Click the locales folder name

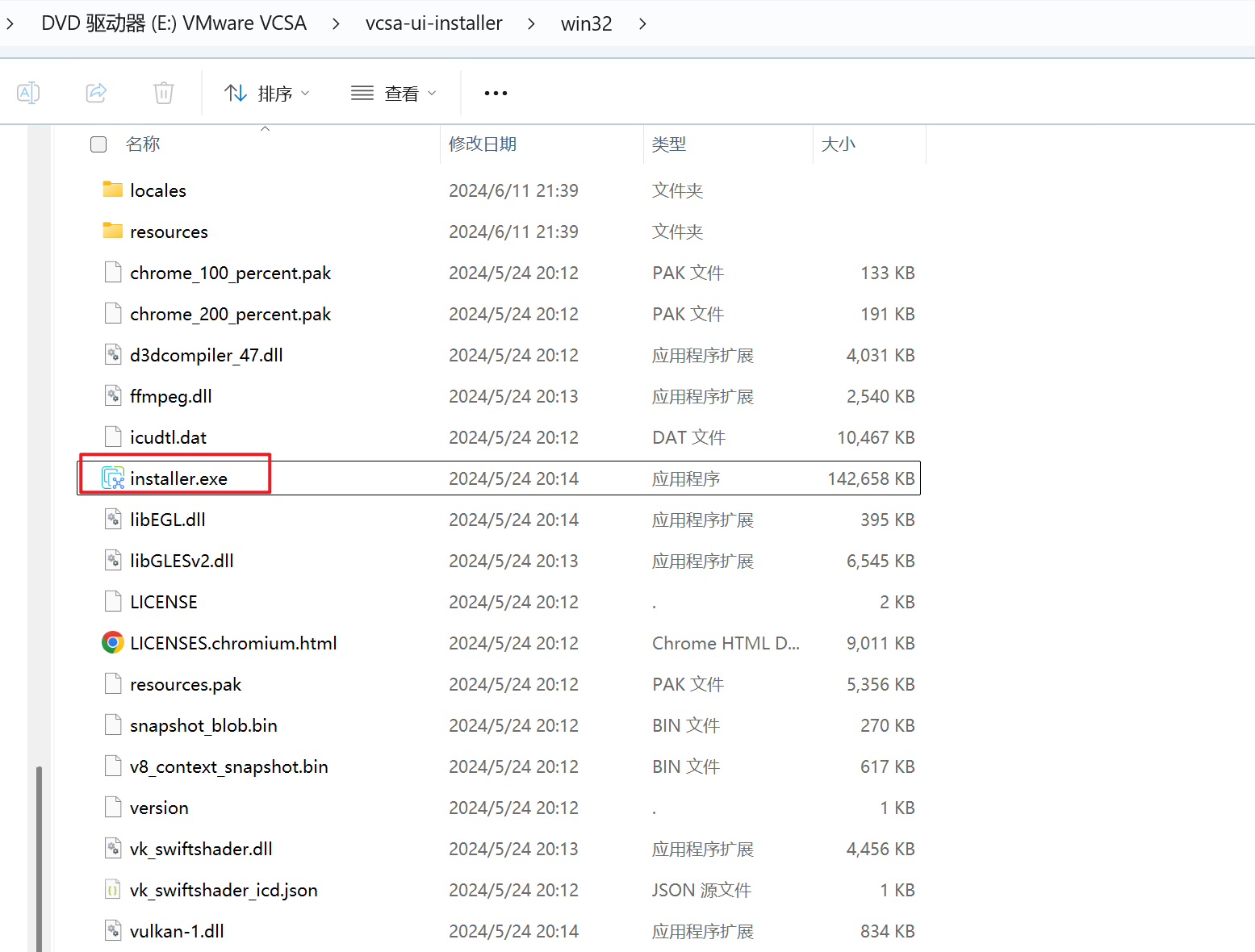pos(158,190)
